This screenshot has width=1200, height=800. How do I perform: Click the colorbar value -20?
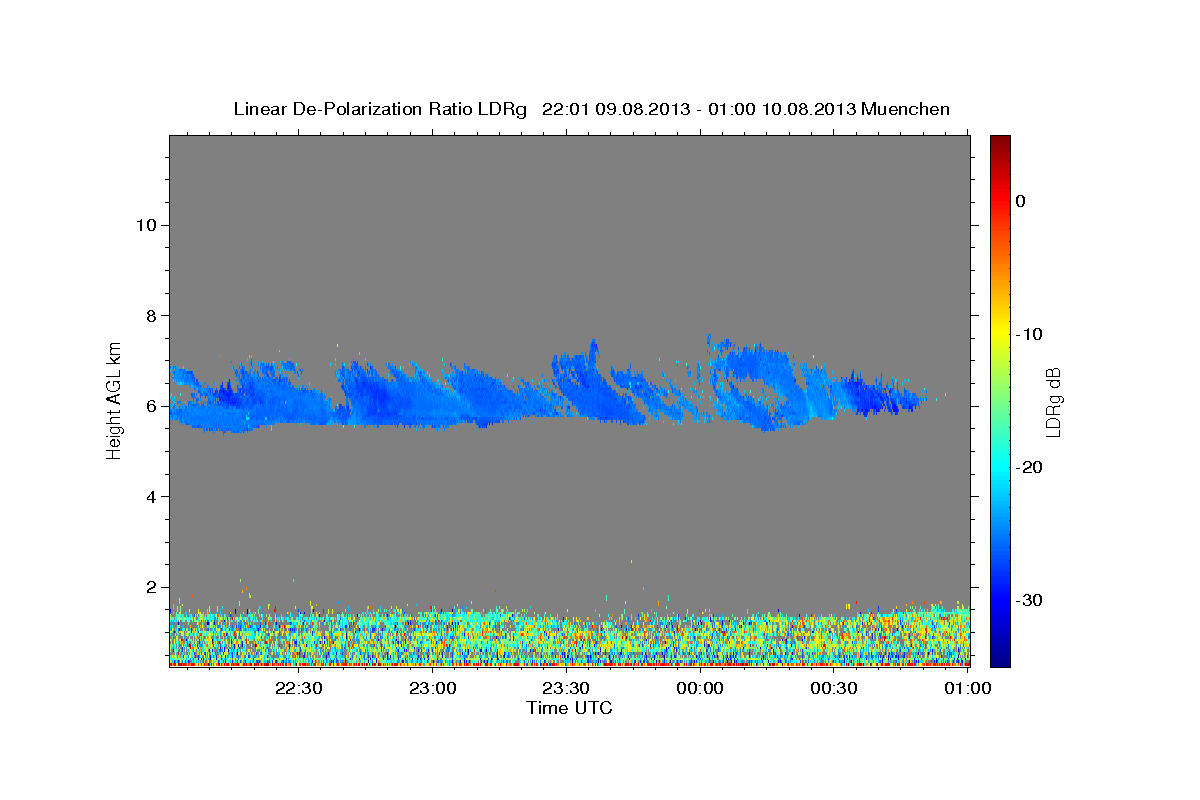click(x=1029, y=467)
